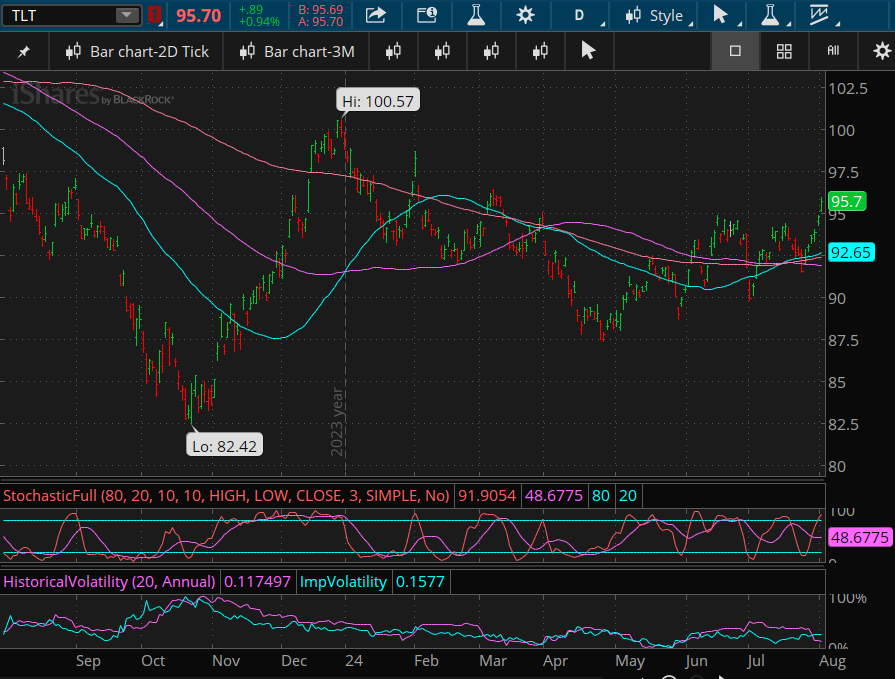This screenshot has width=895, height=679.
Task: Click the 100 price axis label
Action: click(x=842, y=131)
